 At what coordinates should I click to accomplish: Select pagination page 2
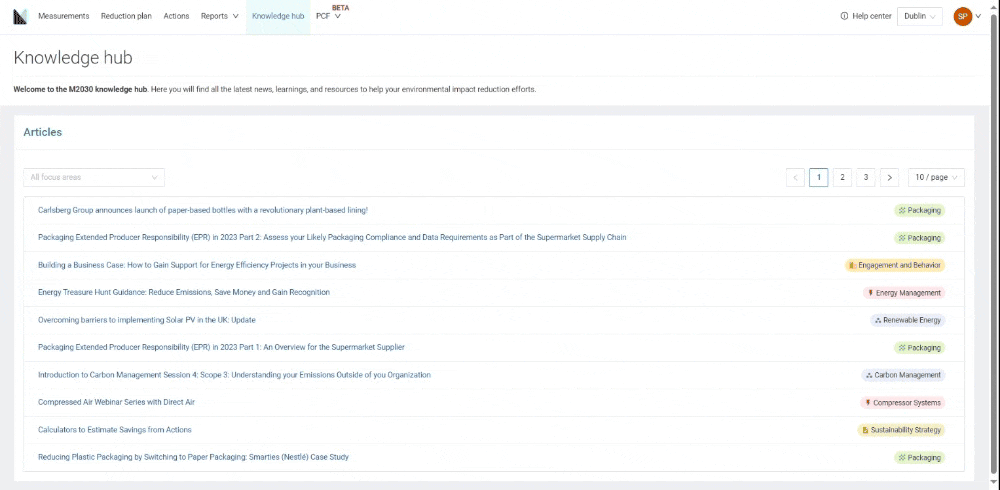click(x=842, y=177)
